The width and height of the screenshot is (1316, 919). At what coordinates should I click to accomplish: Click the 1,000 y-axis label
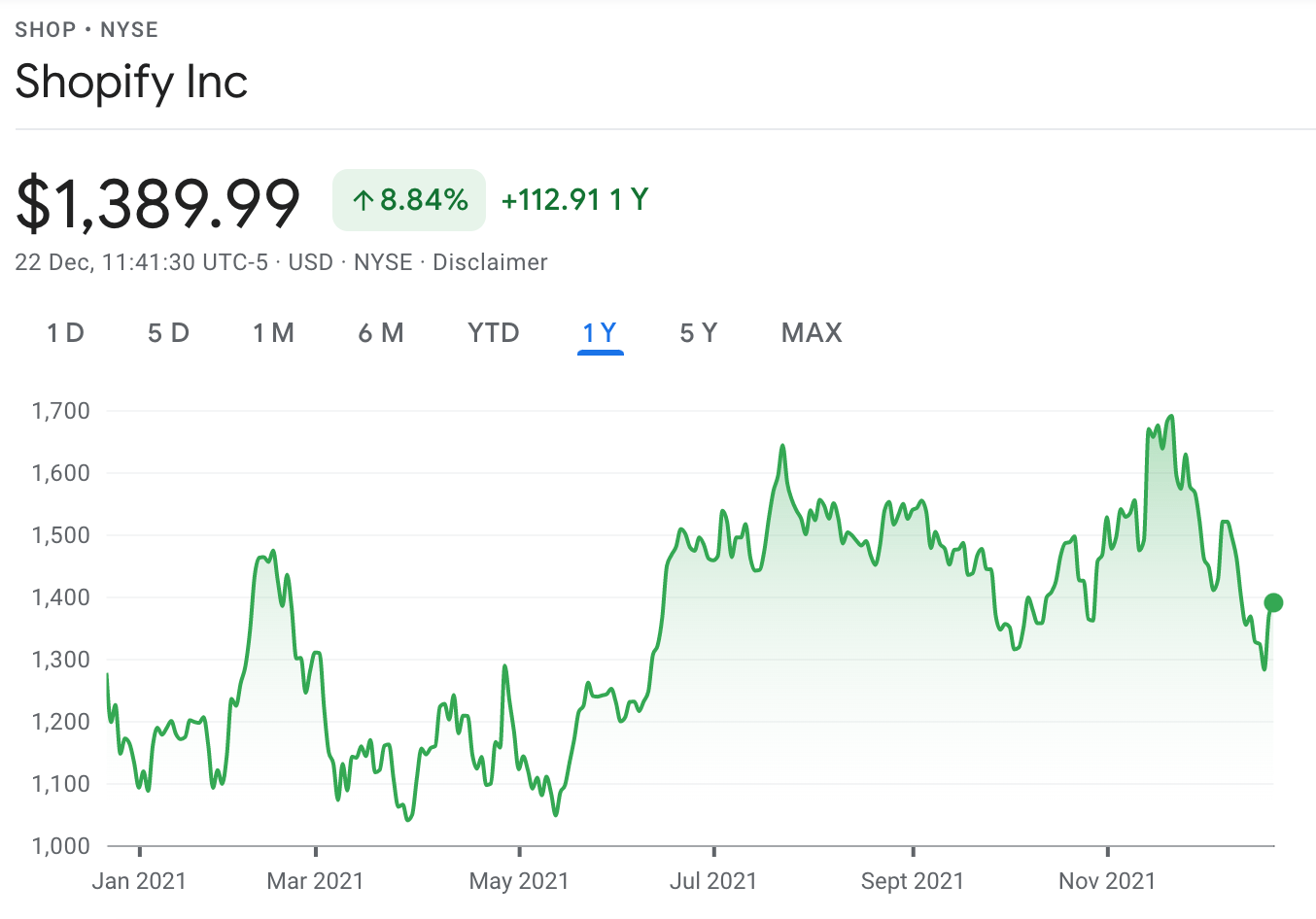coord(61,846)
